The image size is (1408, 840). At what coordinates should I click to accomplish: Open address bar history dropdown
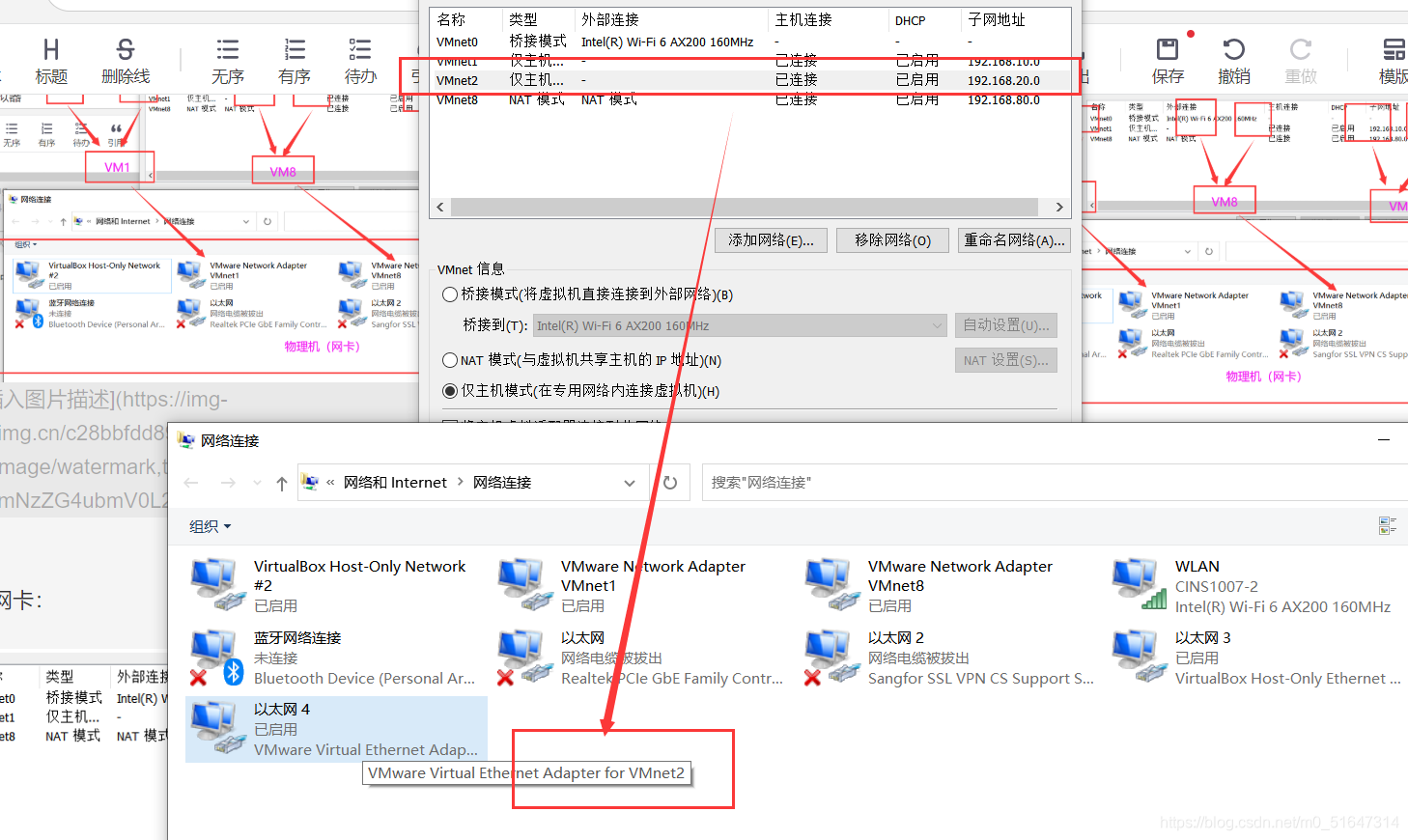[630, 483]
